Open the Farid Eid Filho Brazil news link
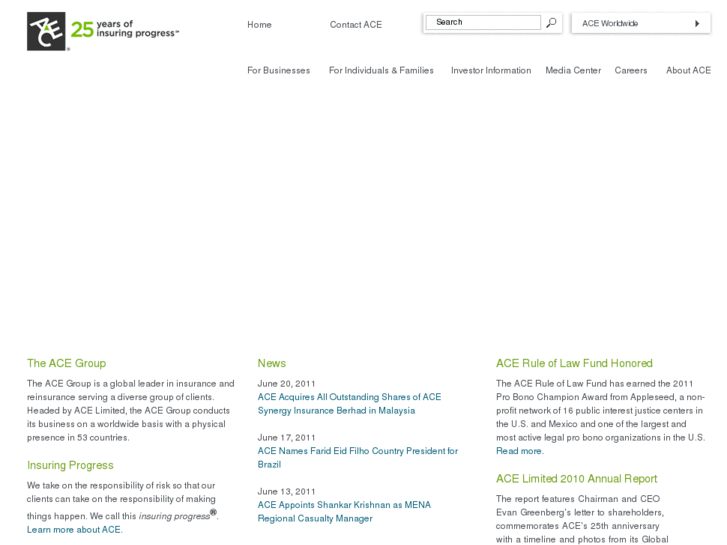 pos(357,458)
